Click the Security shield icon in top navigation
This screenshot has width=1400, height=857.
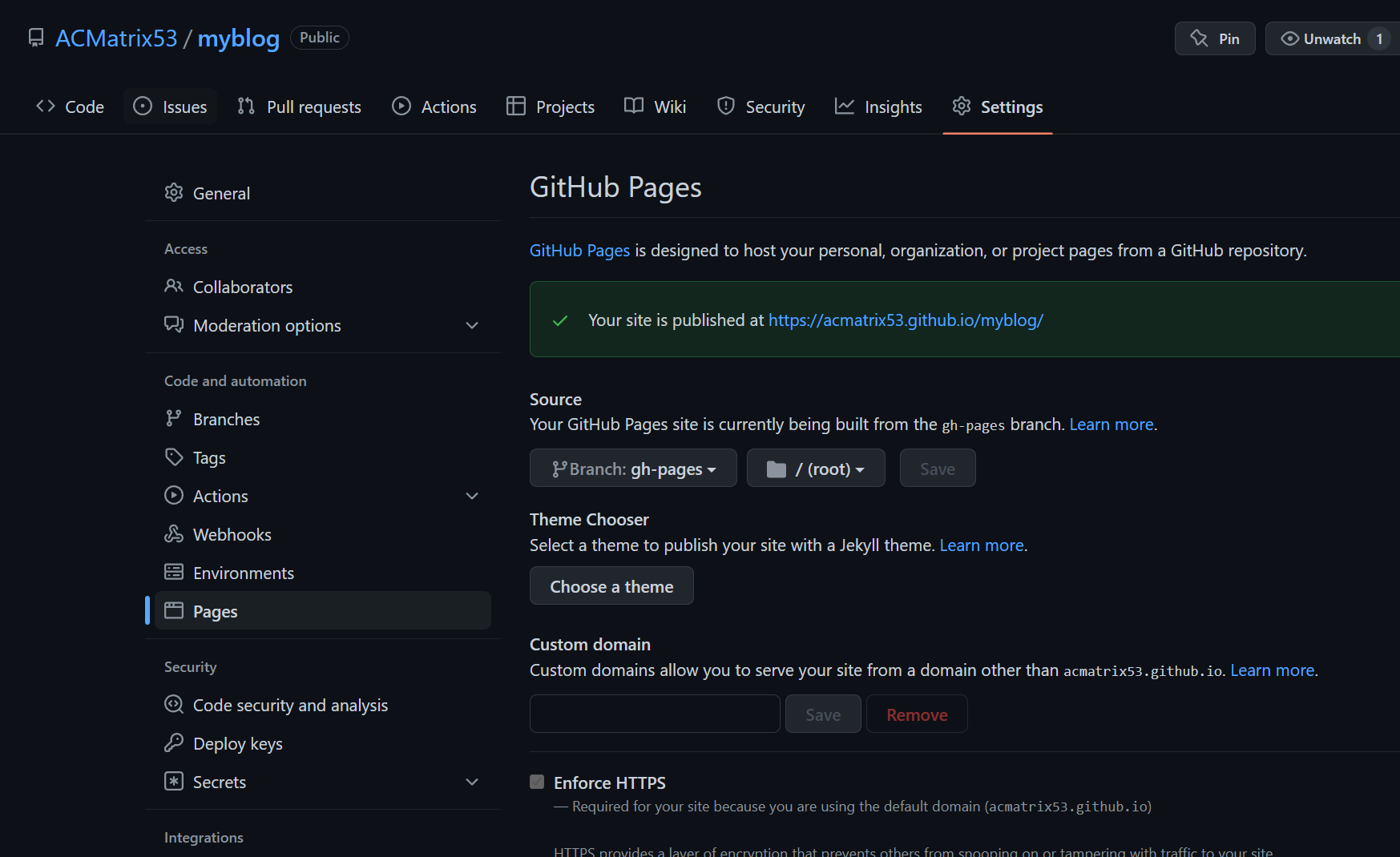726,107
